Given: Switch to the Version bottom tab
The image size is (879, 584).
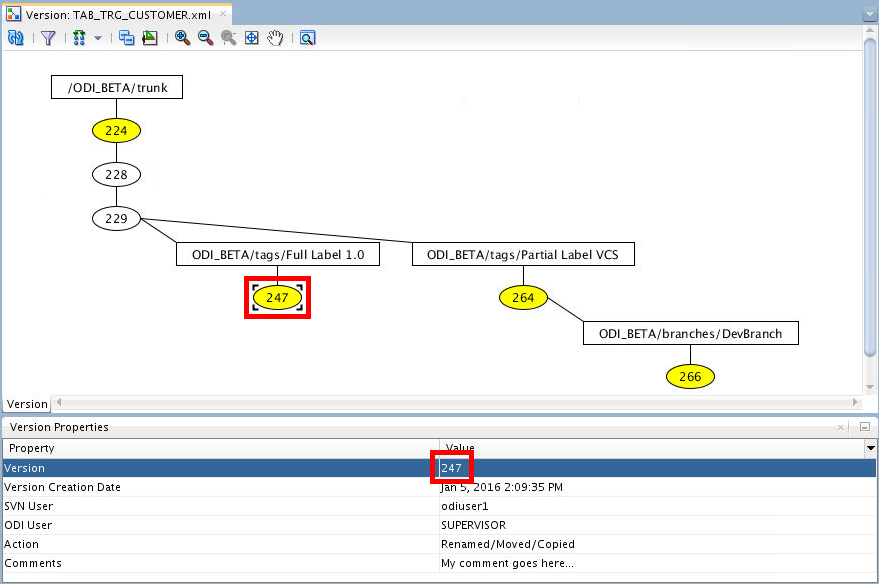Looking at the screenshot, I should (27, 404).
